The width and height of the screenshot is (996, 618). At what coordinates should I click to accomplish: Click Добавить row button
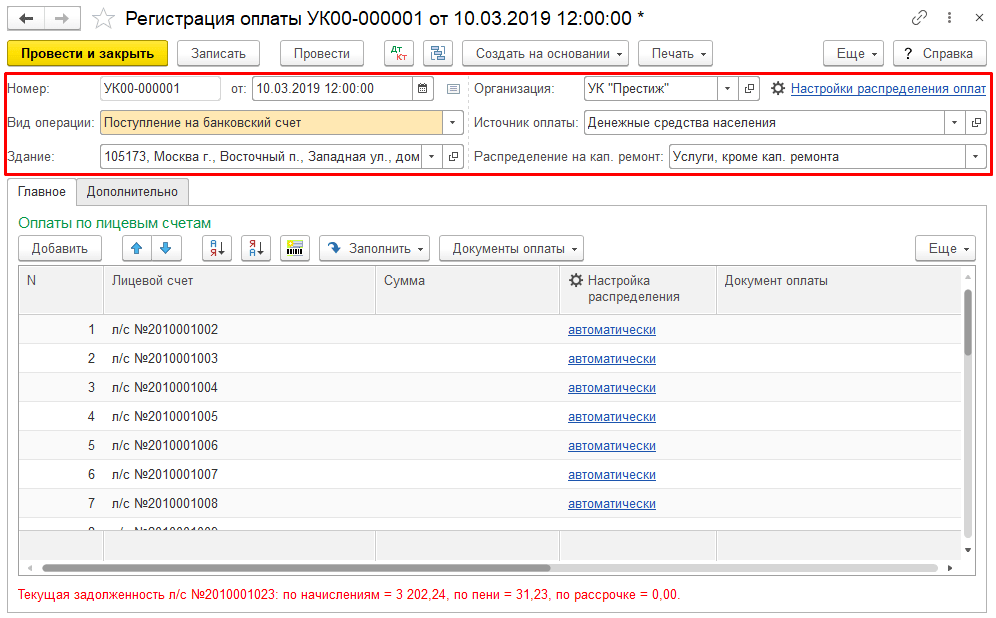pos(60,248)
